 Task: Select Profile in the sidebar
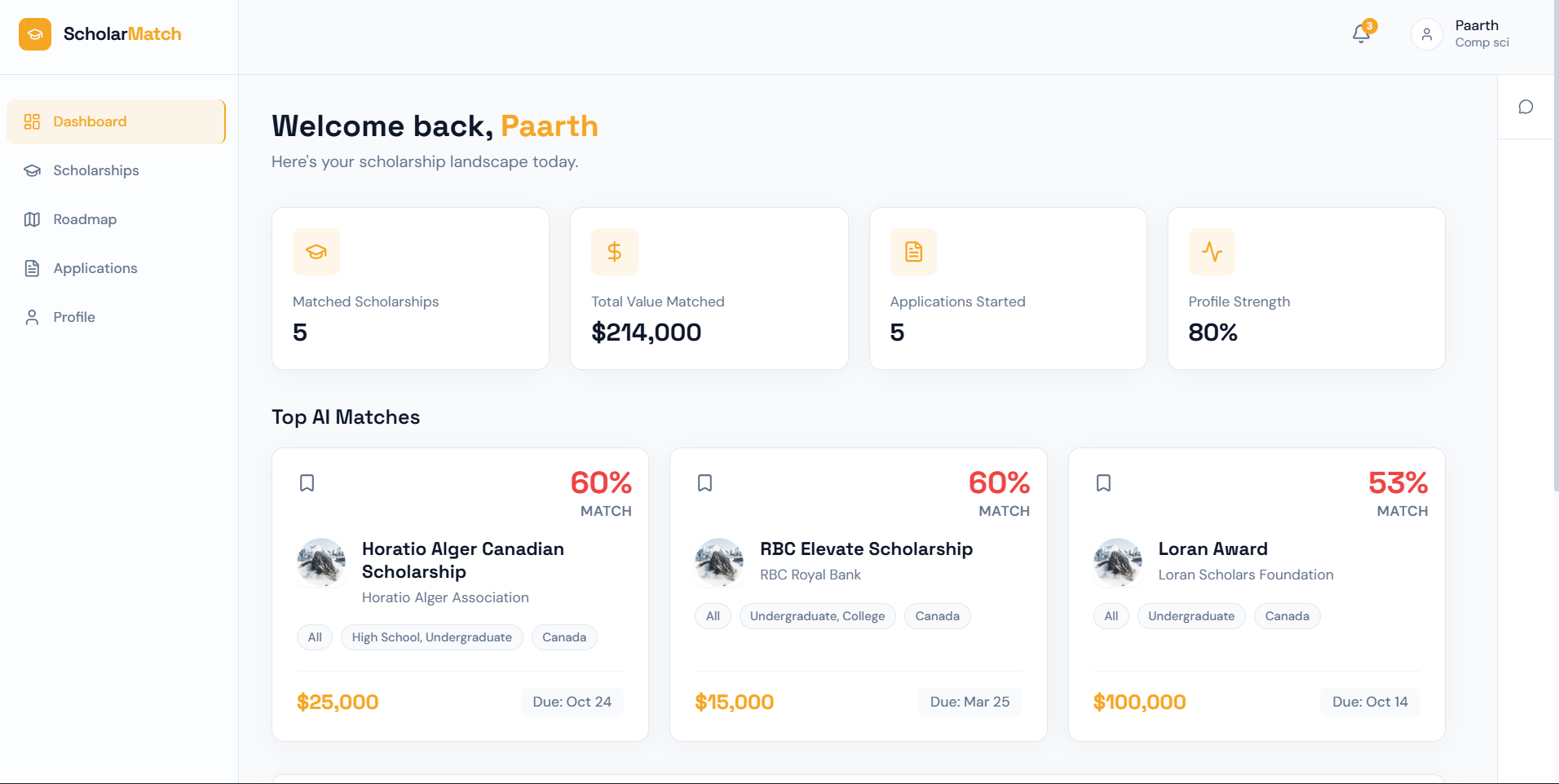coord(74,317)
